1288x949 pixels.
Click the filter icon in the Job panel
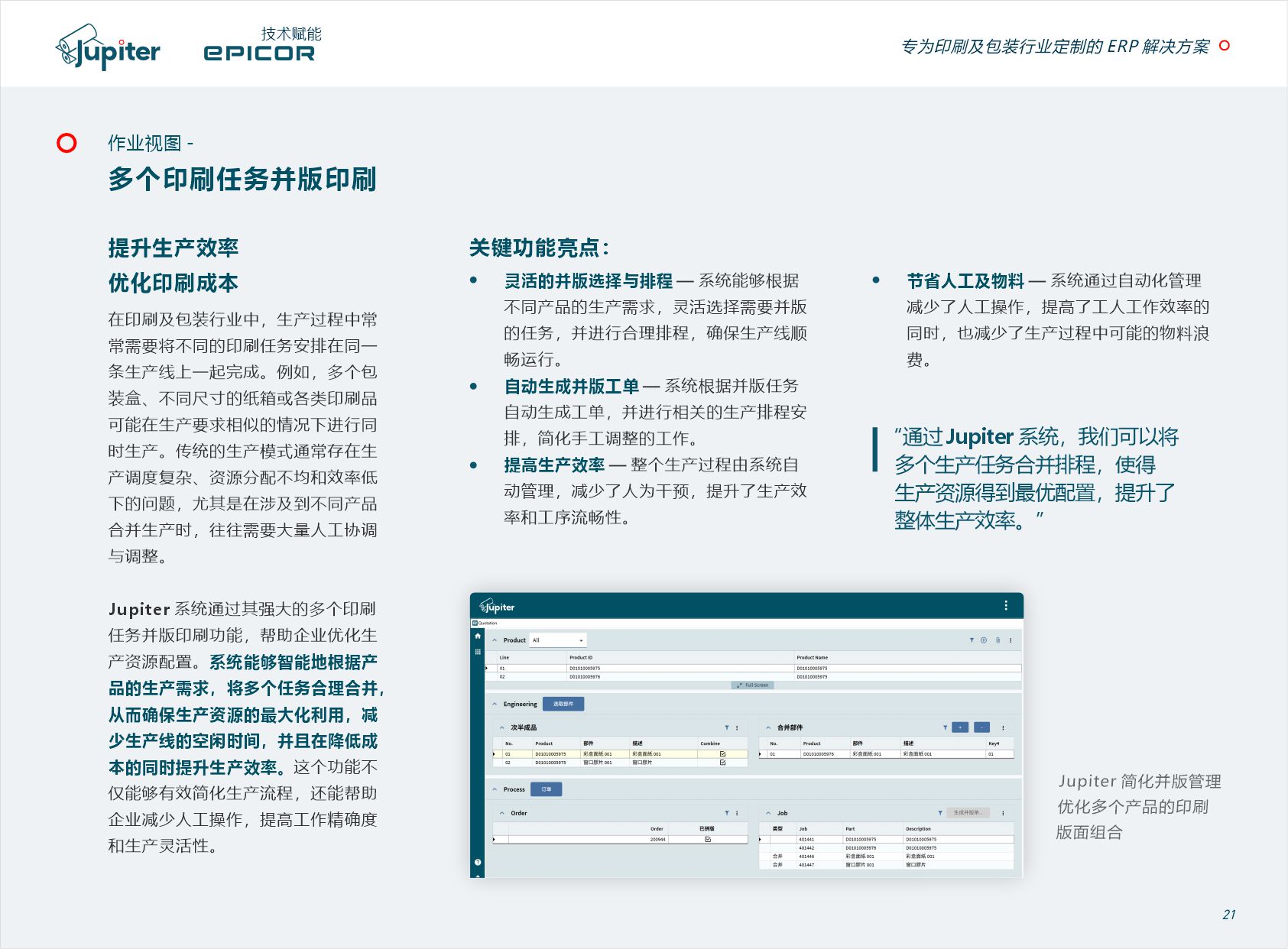pyautogui.click(x=940, y=813)
